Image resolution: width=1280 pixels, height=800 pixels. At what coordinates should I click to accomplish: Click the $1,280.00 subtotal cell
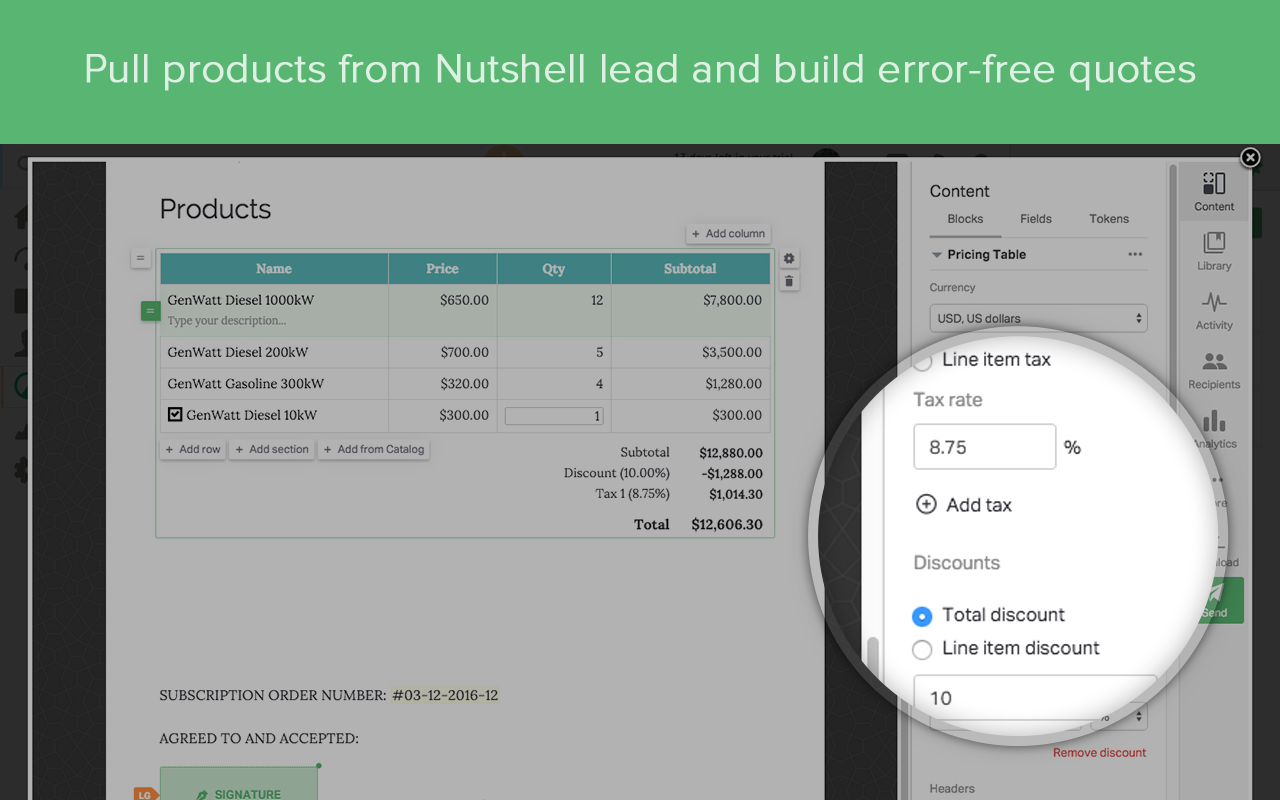click(x=733, y=383)
